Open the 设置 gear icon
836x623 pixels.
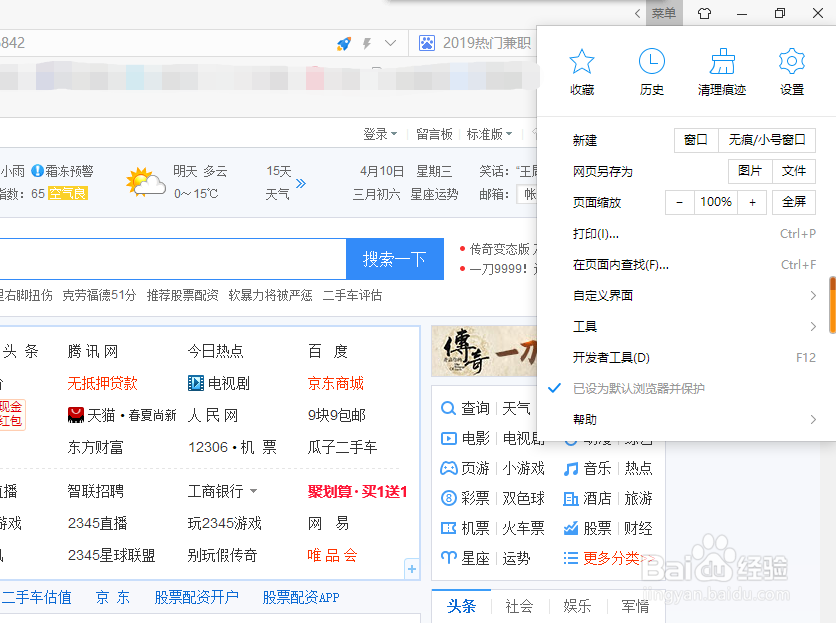[792, 61]
